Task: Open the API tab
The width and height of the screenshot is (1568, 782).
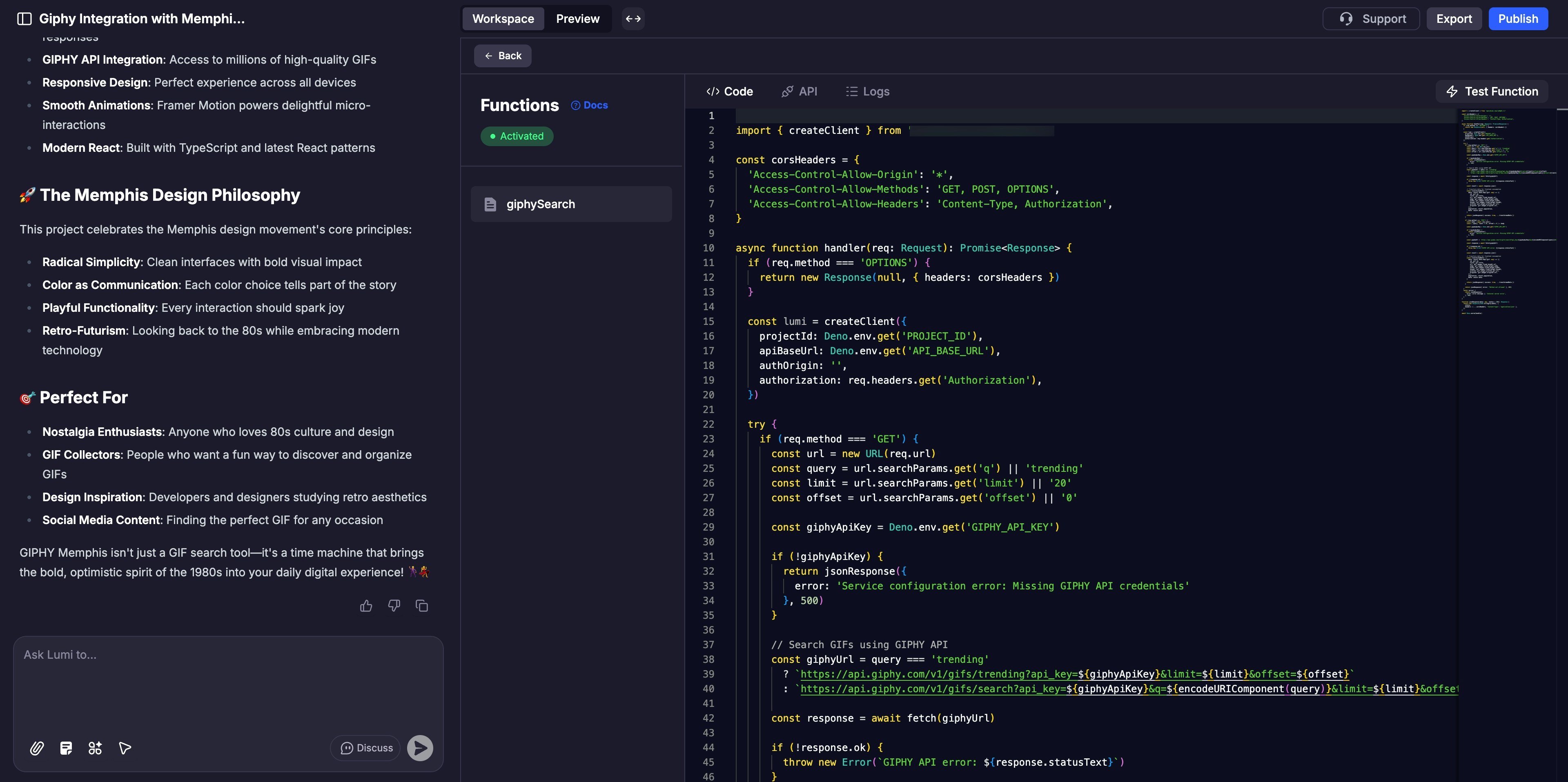Action: coord(799,91)
